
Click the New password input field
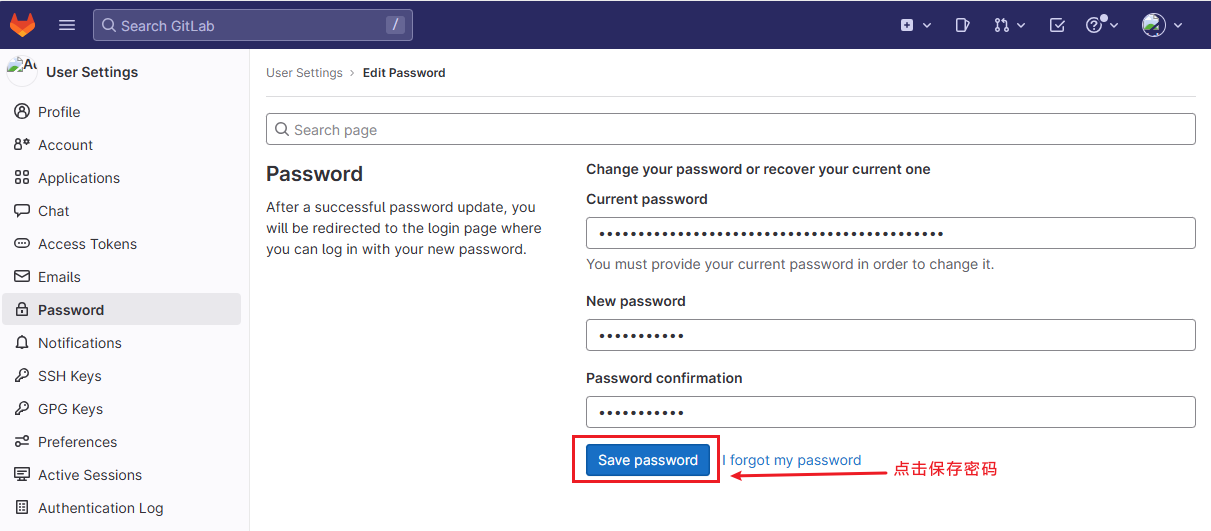891,335
